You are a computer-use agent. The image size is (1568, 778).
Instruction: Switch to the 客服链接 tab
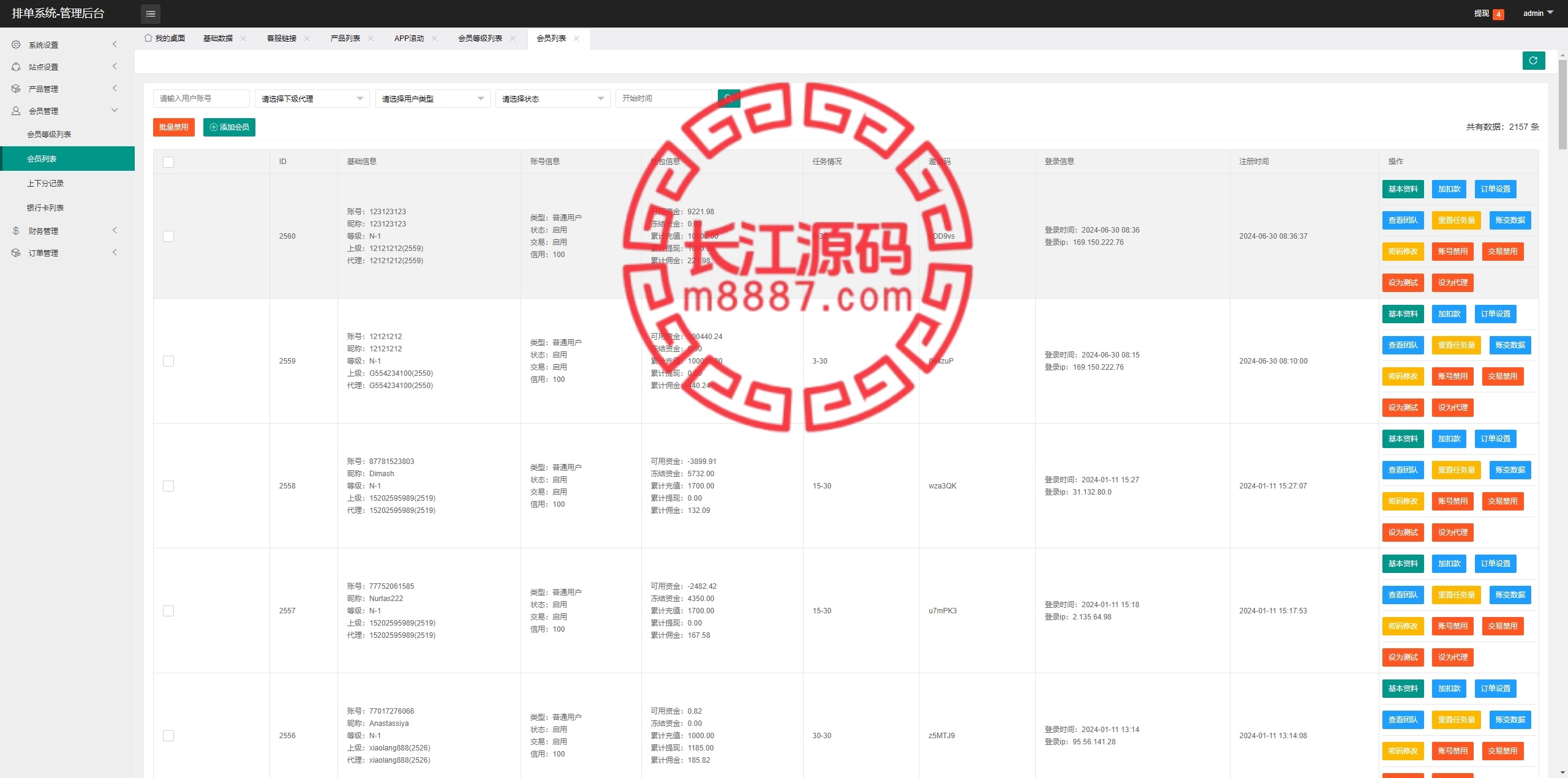tap(282, 38)
